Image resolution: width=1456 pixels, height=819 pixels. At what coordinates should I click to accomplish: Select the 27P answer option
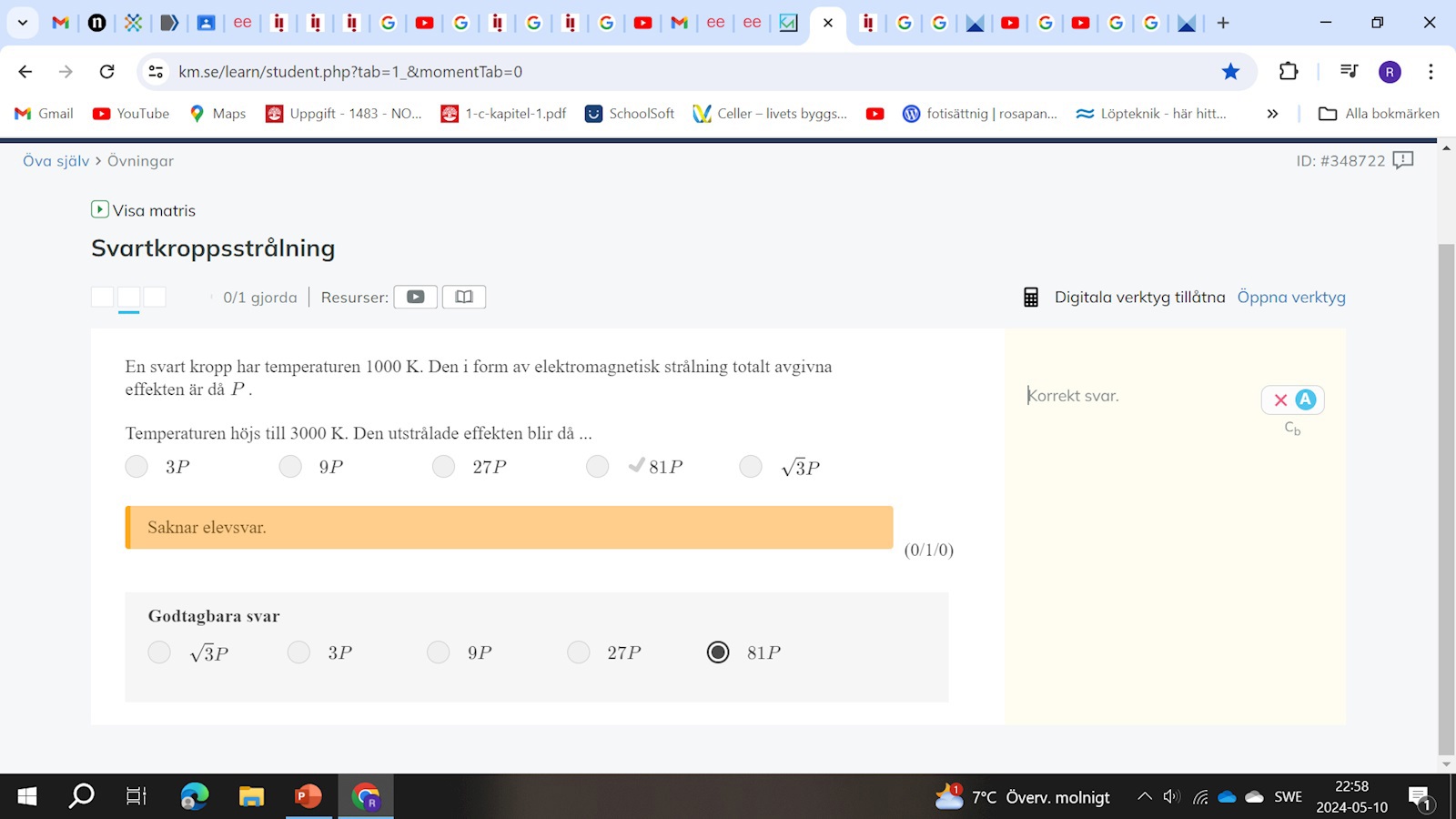[444, 467]
